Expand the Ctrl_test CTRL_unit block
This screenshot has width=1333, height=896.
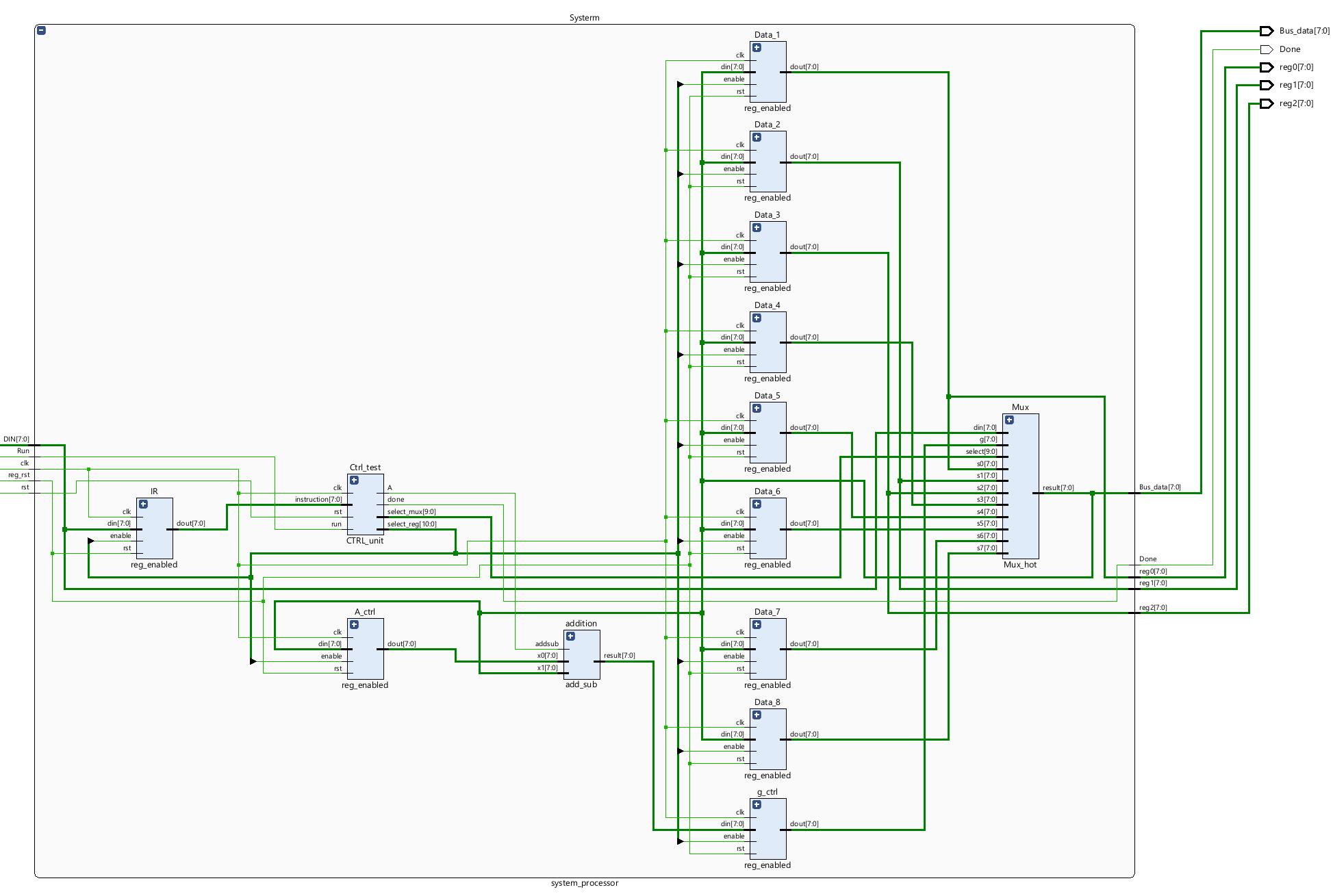(354, 481)
